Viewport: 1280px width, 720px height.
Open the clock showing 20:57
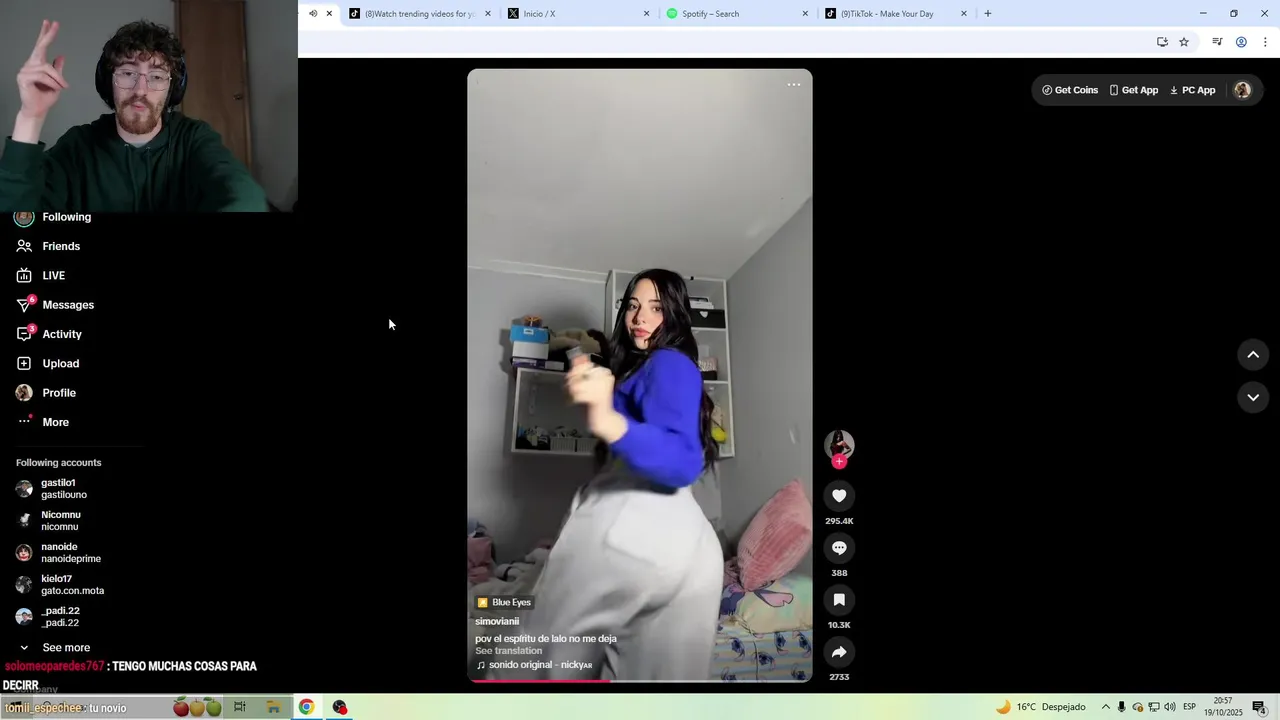1223,707
